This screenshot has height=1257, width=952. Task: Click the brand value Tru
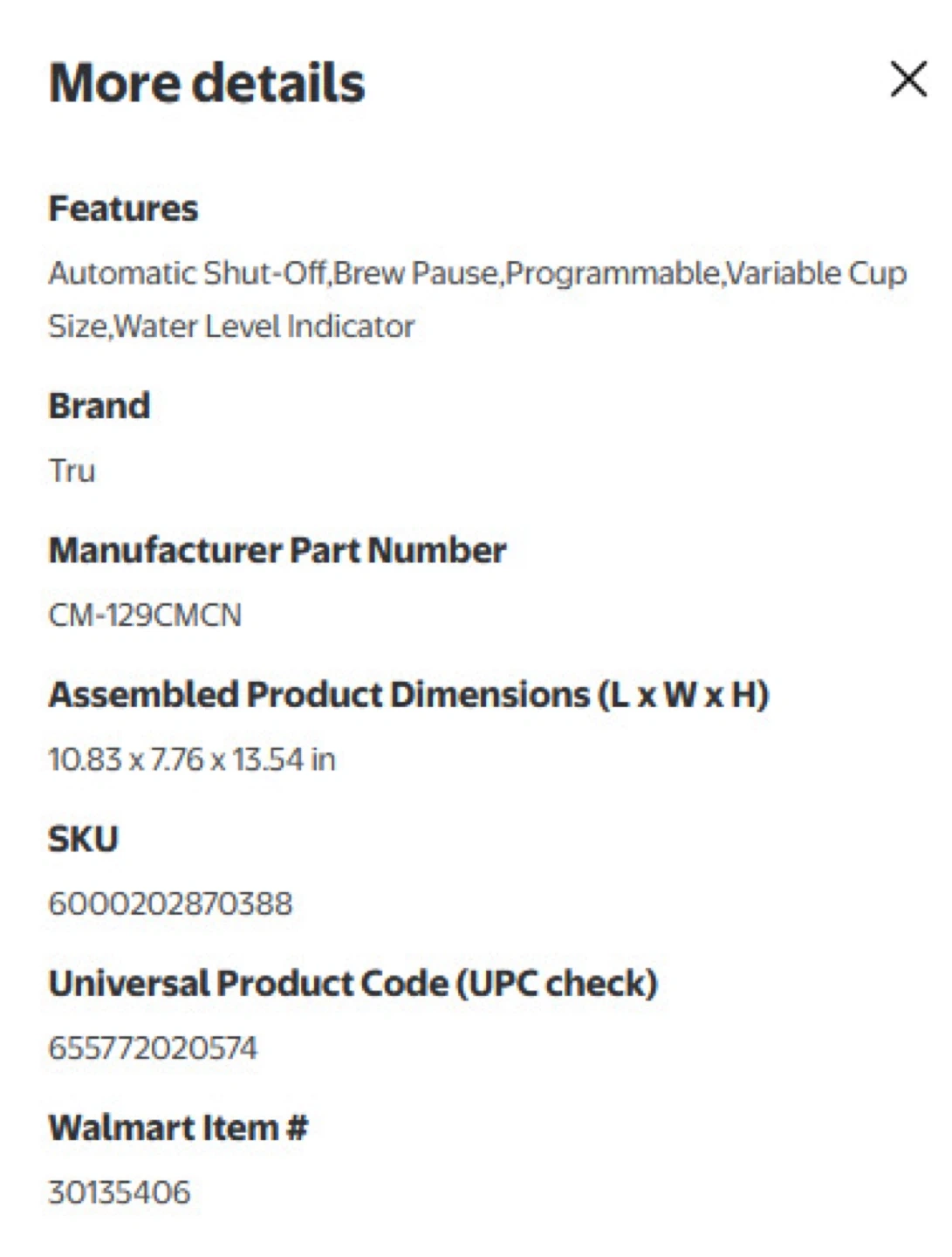72,471
